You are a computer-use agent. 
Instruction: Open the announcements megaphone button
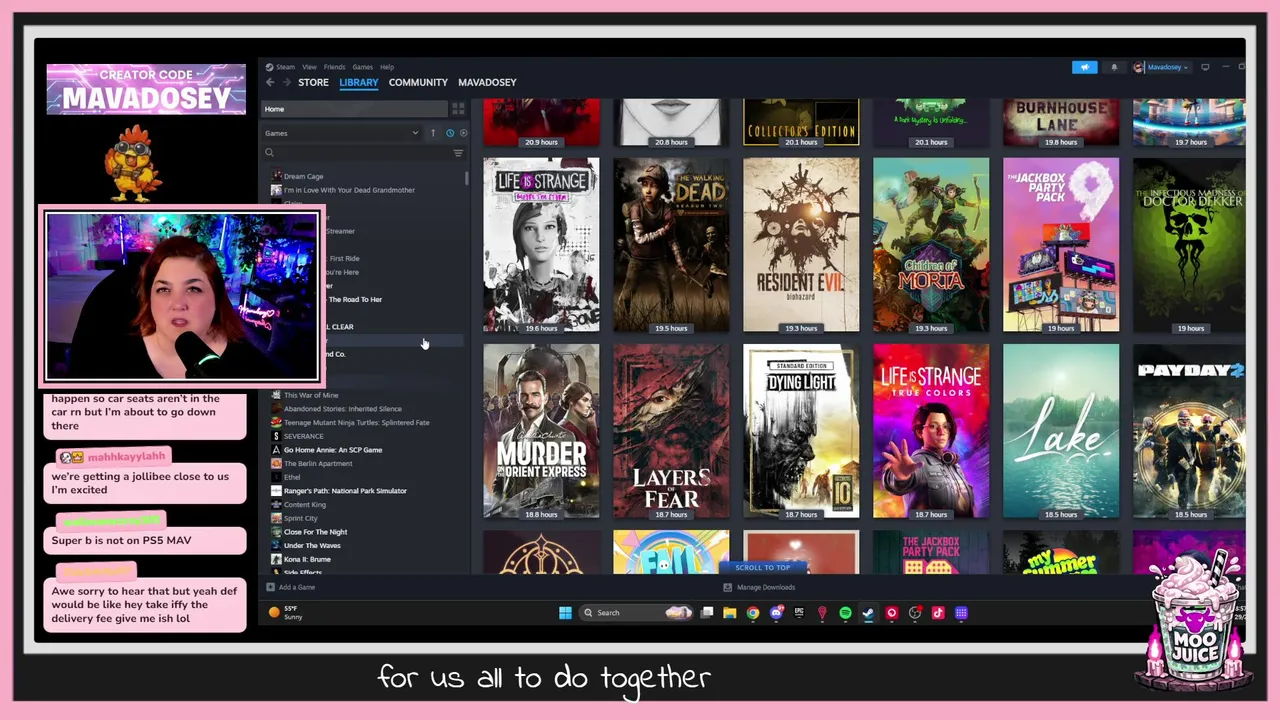click(1085, 67)
